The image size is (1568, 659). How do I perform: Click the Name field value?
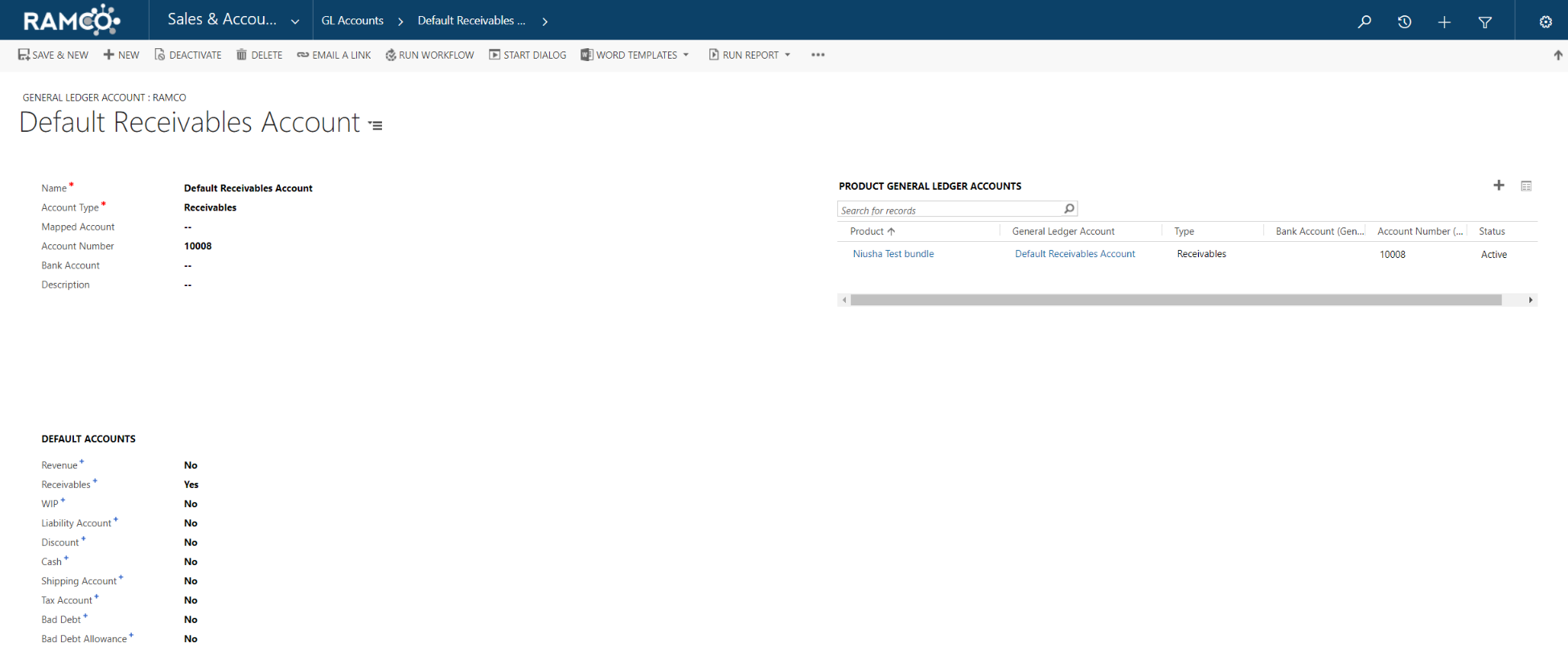pos(248,188)
